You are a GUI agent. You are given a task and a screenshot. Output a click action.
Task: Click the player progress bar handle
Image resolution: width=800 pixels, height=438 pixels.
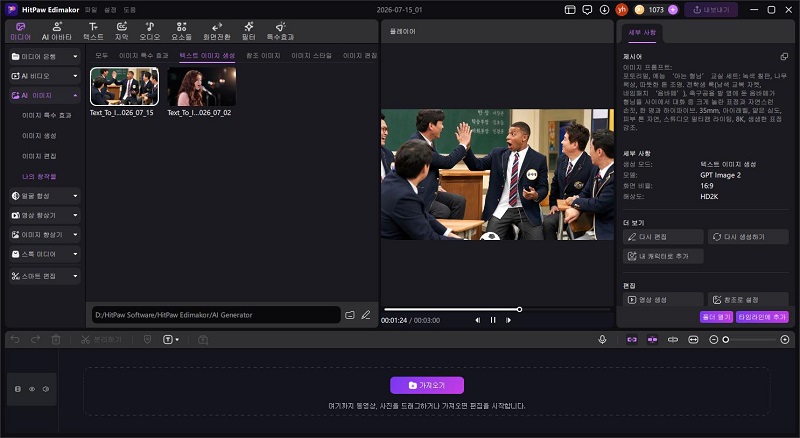coord(519,309)
